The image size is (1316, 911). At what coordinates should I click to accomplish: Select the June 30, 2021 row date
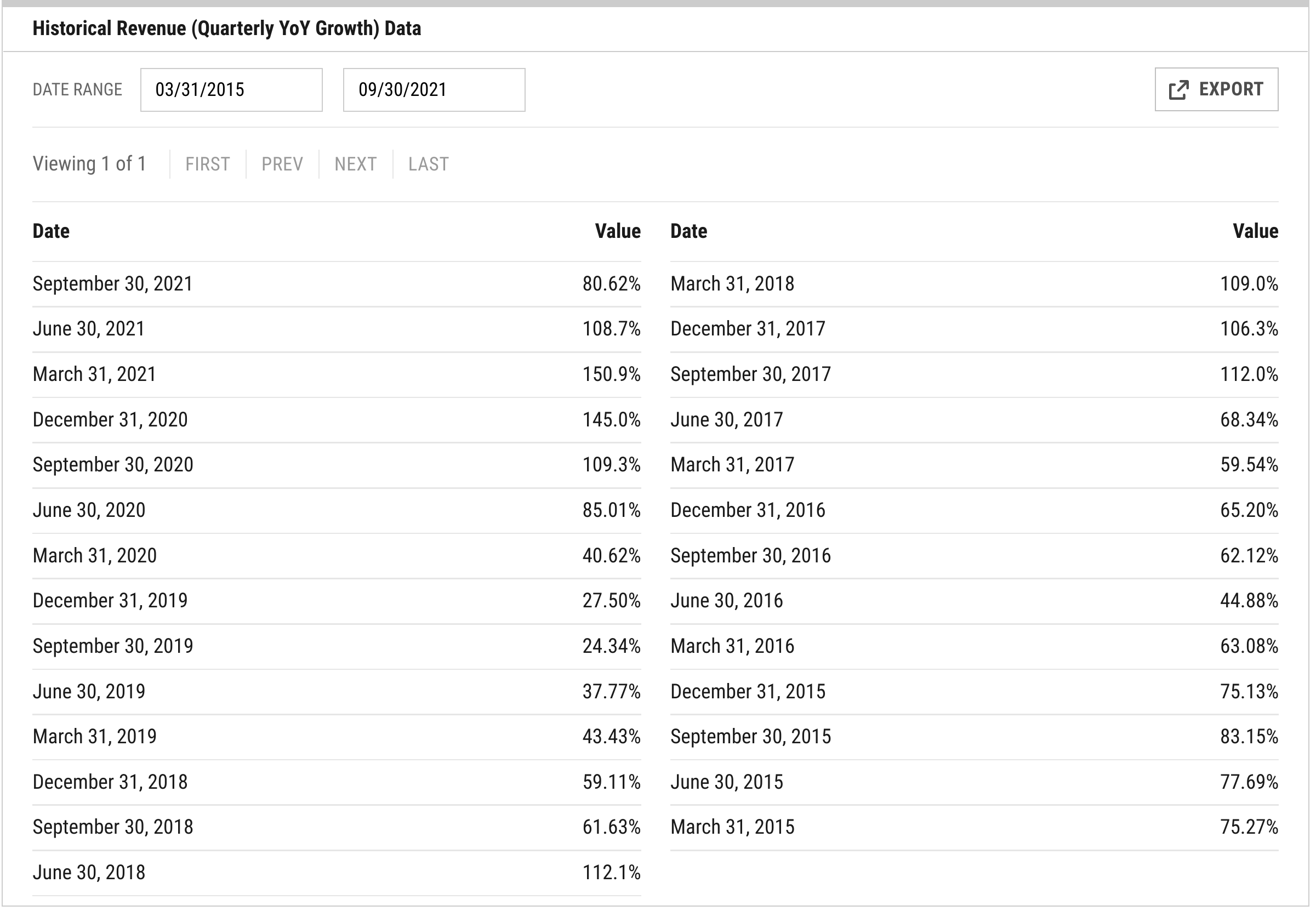tap(88, 329)
